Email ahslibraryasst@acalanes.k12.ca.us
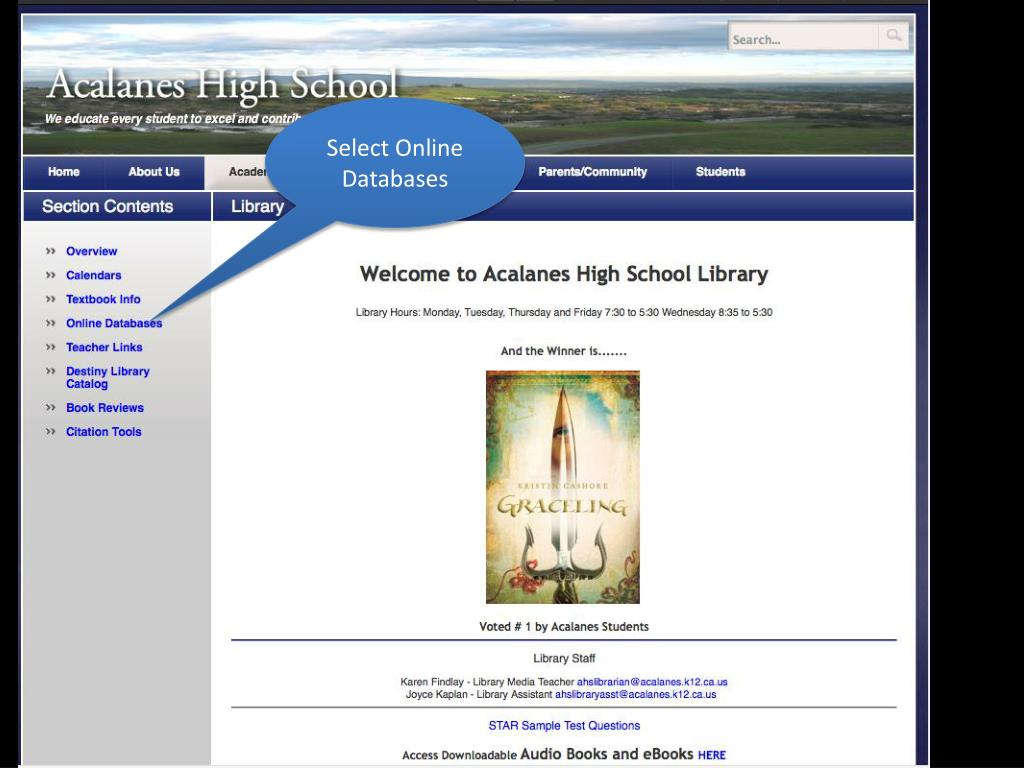The image size is (1024, 768). point(635,694)
